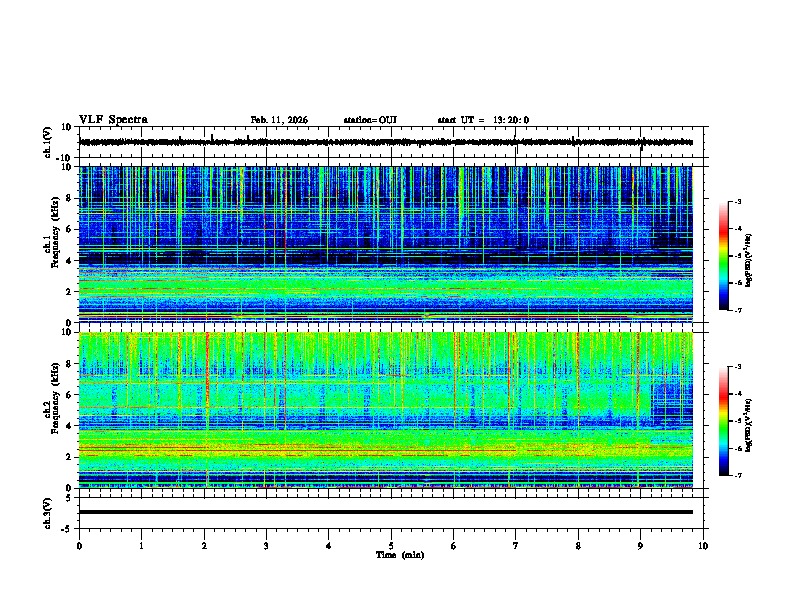The height and width of the screenshot is (612, 792).
Task: Click time axis tick label '0'
Action: tap(79, 546)
